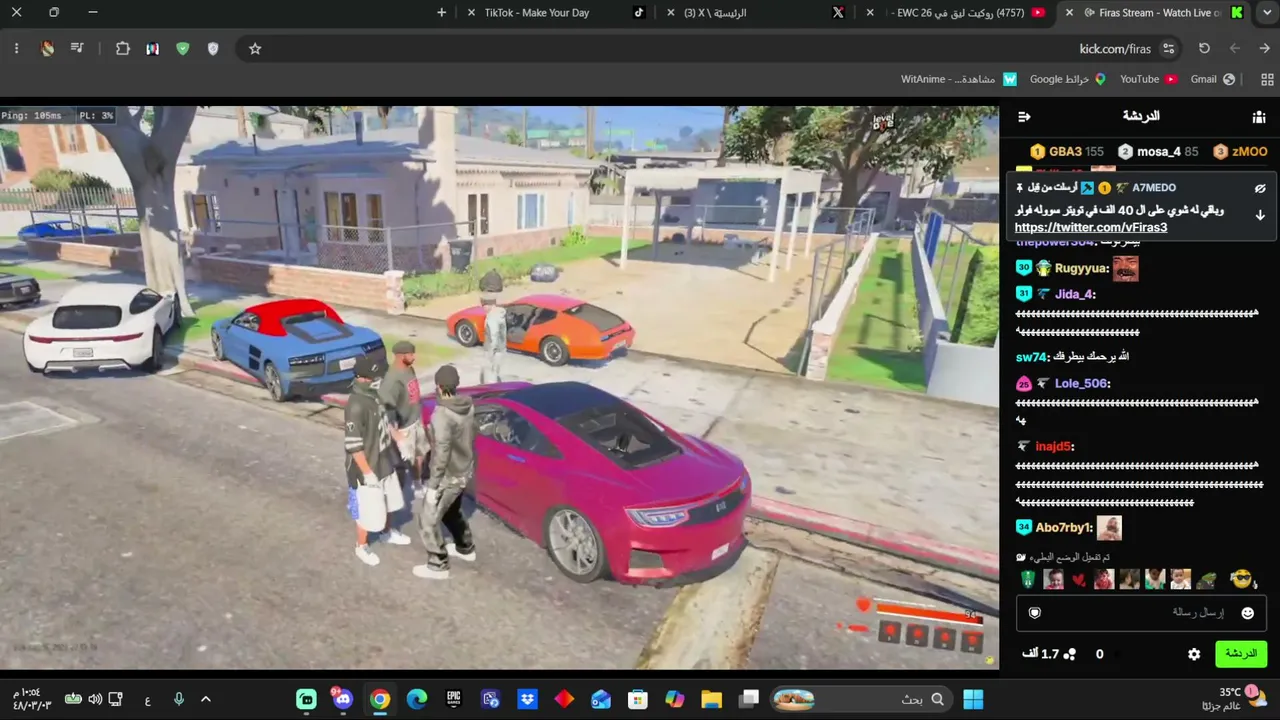1280x720 pixels.
Task: Click the Kick stream video player
Action: [499, 387]
